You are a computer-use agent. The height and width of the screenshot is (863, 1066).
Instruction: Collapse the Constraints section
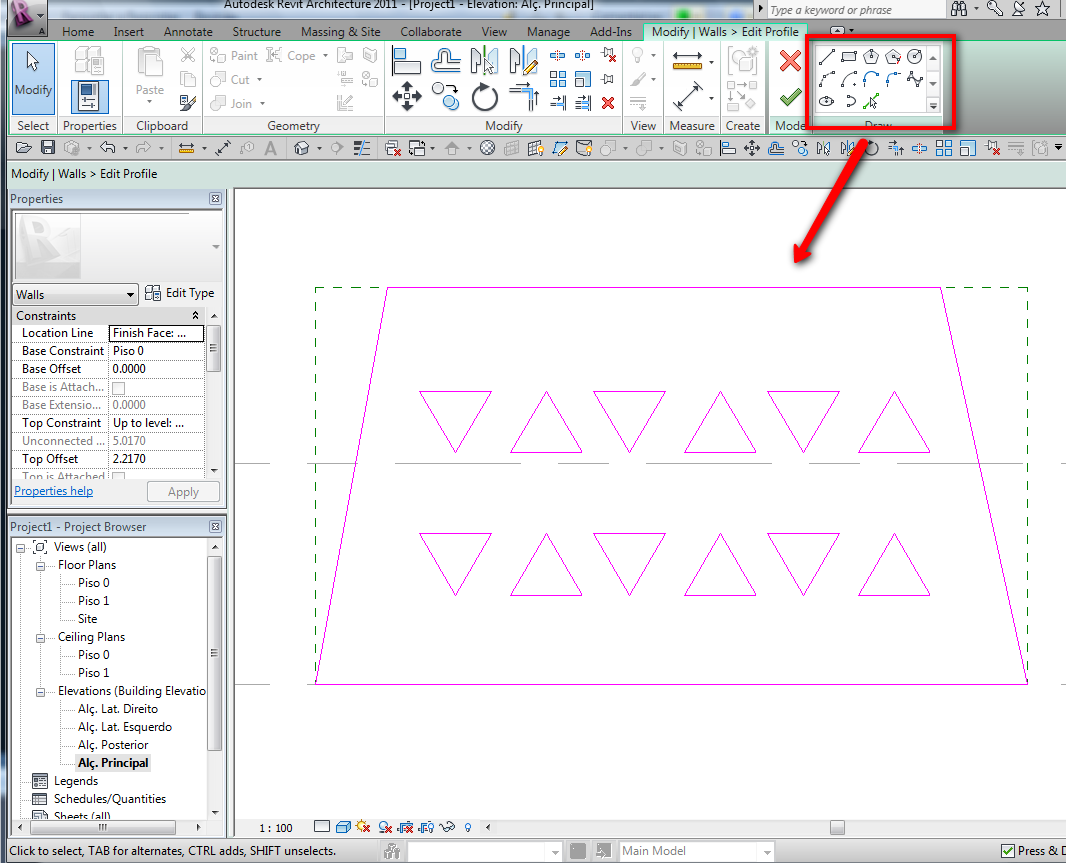195,316
